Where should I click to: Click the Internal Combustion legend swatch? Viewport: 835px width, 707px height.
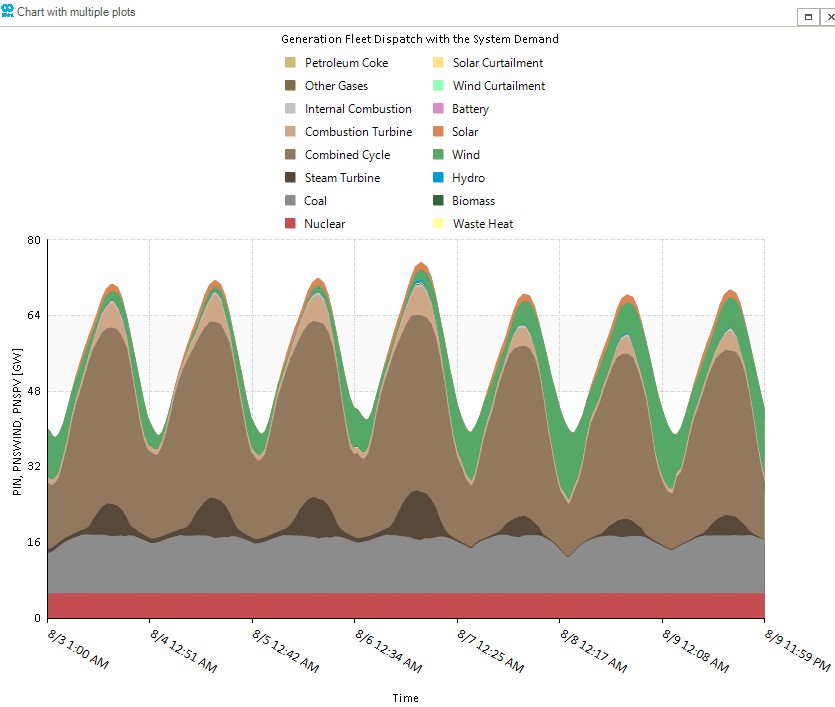pos(290,109)
